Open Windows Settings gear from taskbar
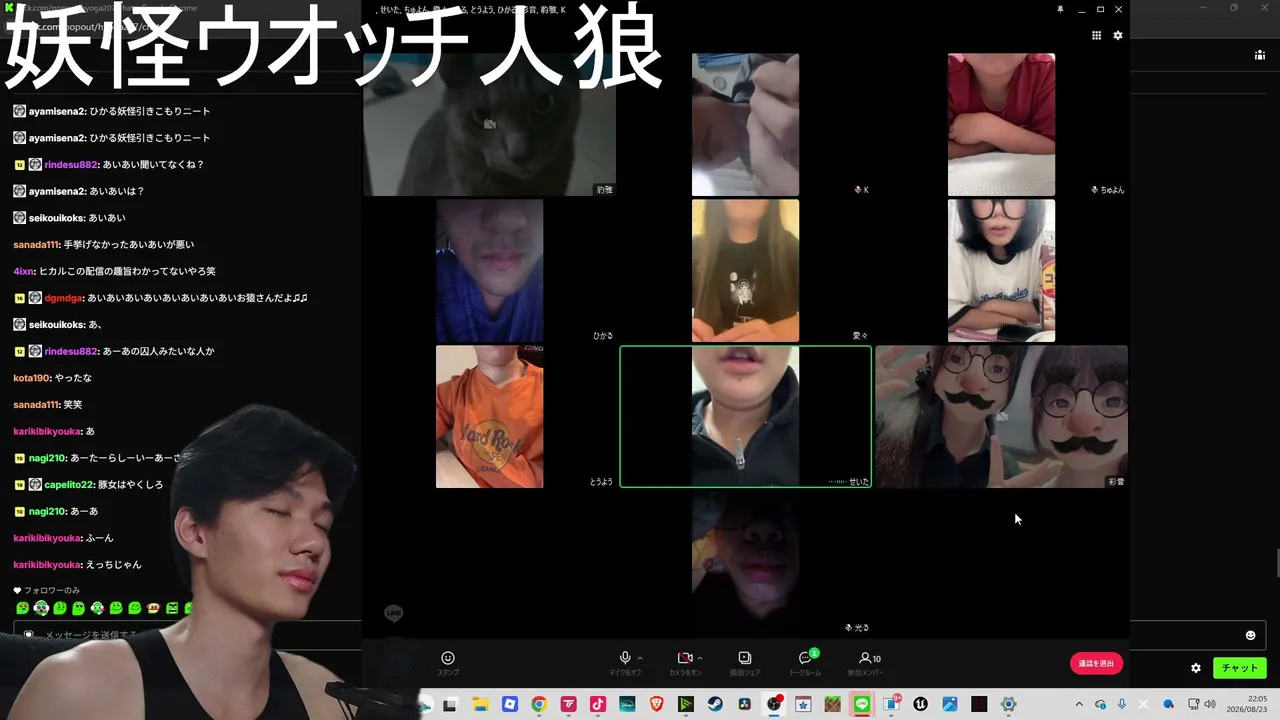The image size is (1280, 720). click(x=1009, y=704)
